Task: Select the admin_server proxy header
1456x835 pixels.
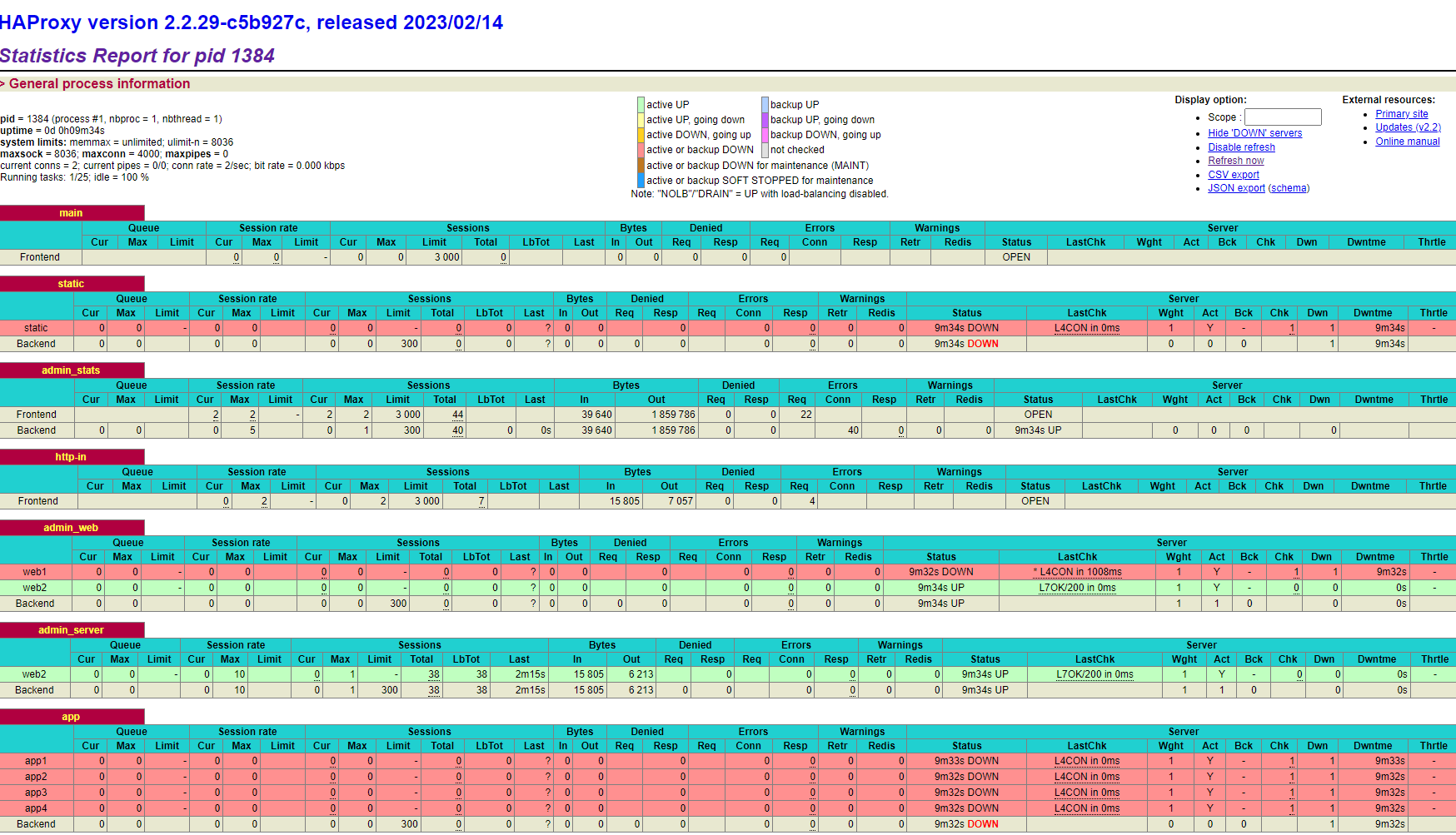Action: click(x=72, y=630)
